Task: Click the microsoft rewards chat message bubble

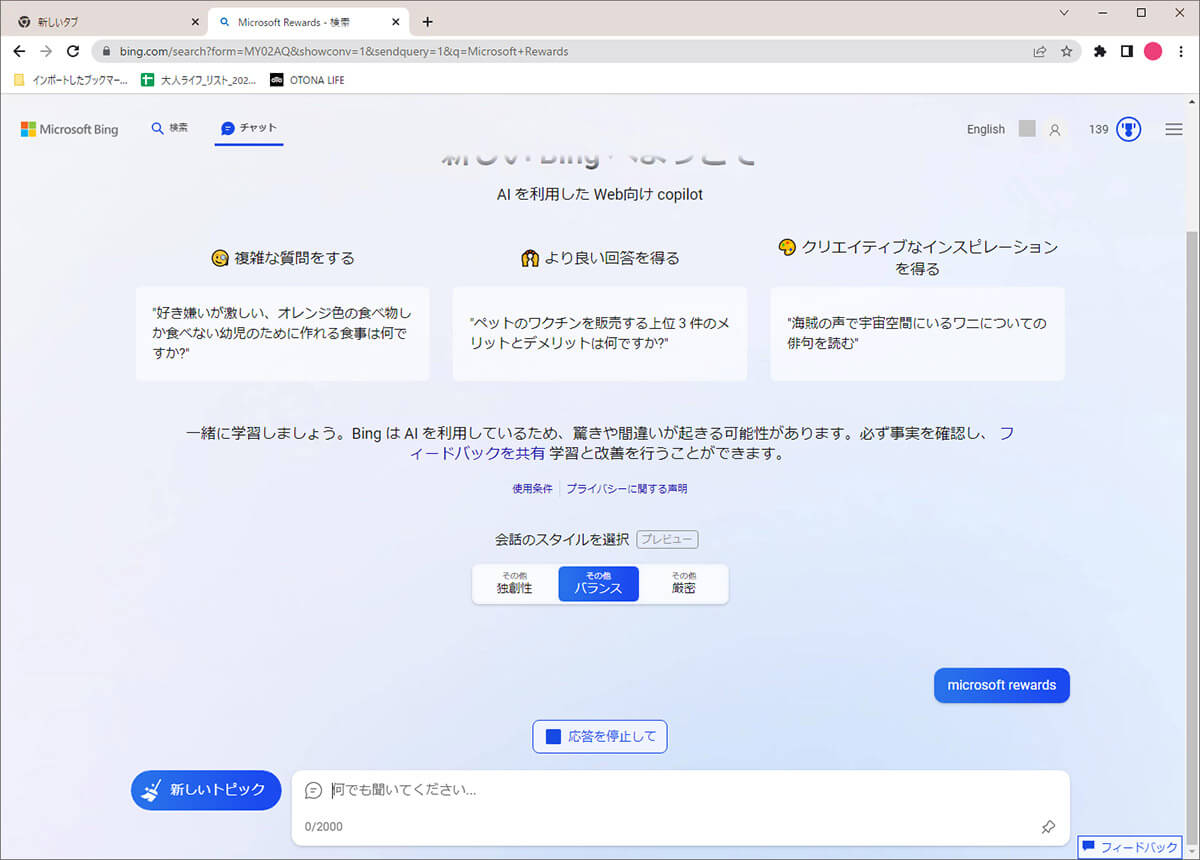Action: 1002,686
